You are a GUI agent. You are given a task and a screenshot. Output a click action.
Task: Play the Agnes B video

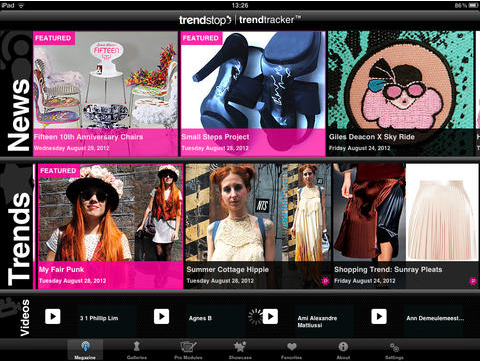point(161,316)
